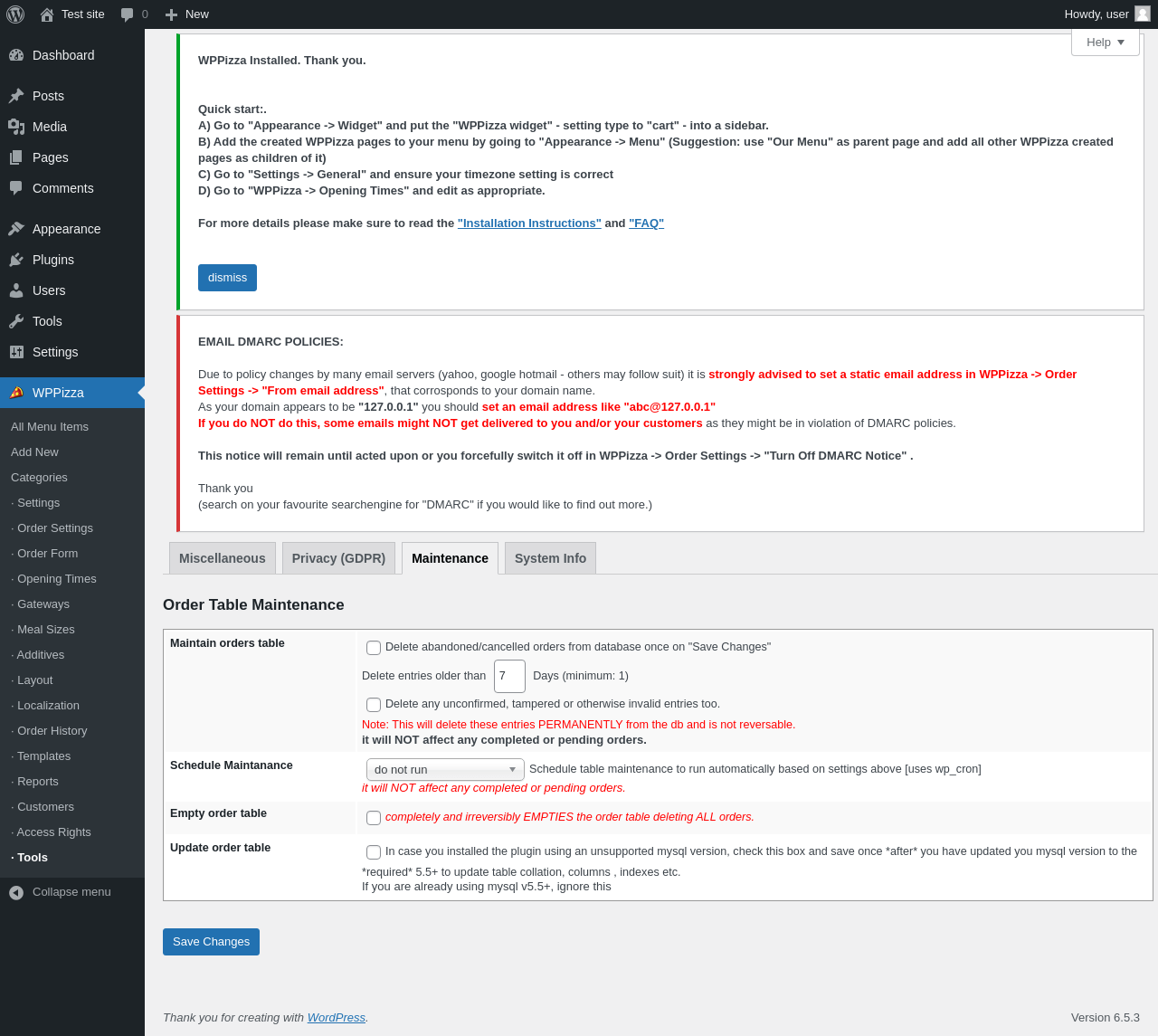Viewport: 1158px width, 1036px height.
Task: Click the Appearance brush icon
Action: coord(16,229)
